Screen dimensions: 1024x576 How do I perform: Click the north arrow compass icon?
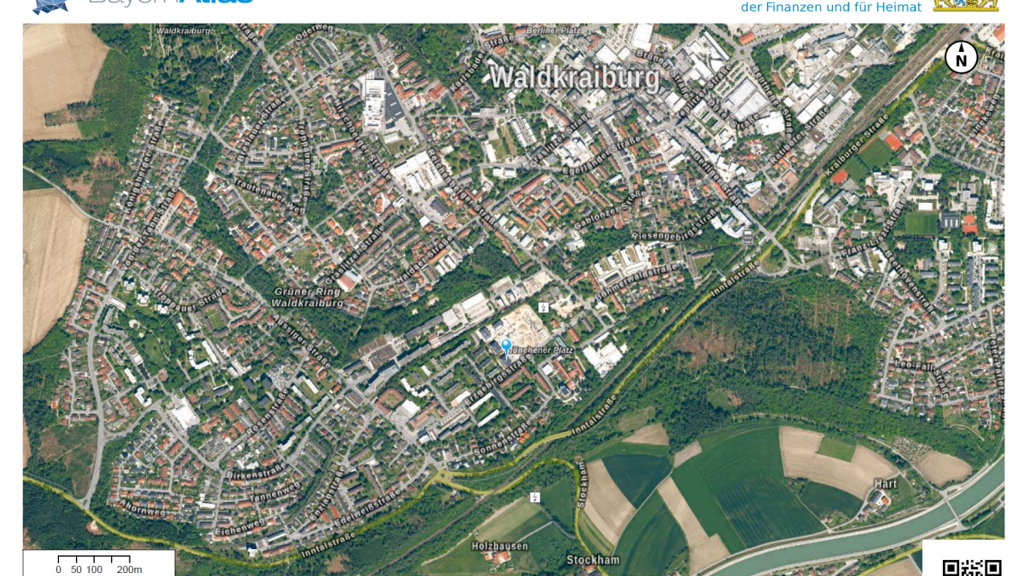(x=961, y=58)
